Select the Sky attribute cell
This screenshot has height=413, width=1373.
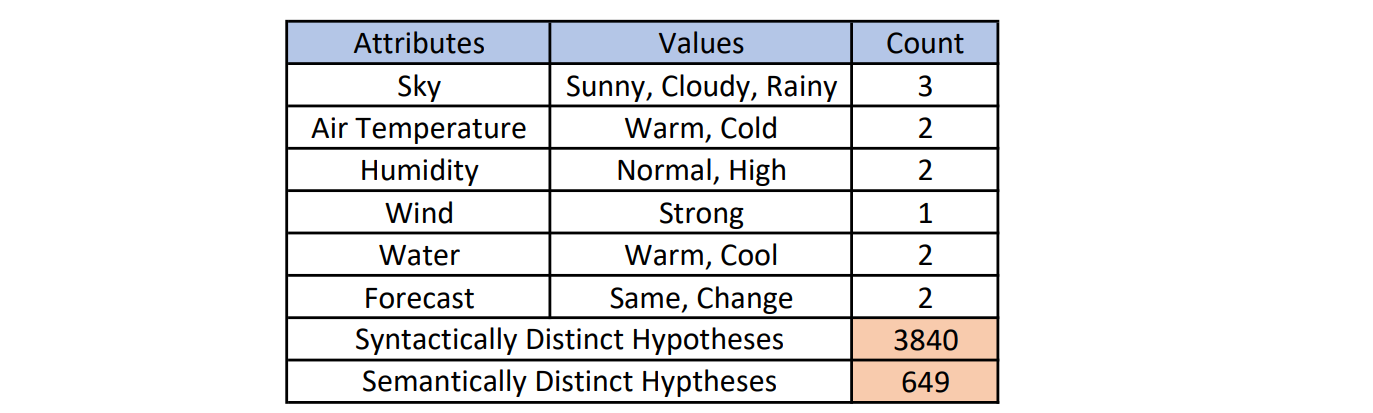[x=418, y=86]
